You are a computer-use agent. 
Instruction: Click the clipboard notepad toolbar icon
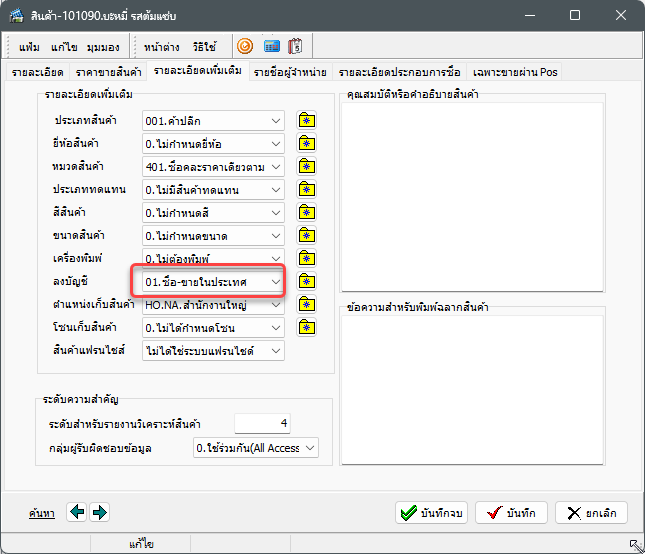(x=296, y=46)
